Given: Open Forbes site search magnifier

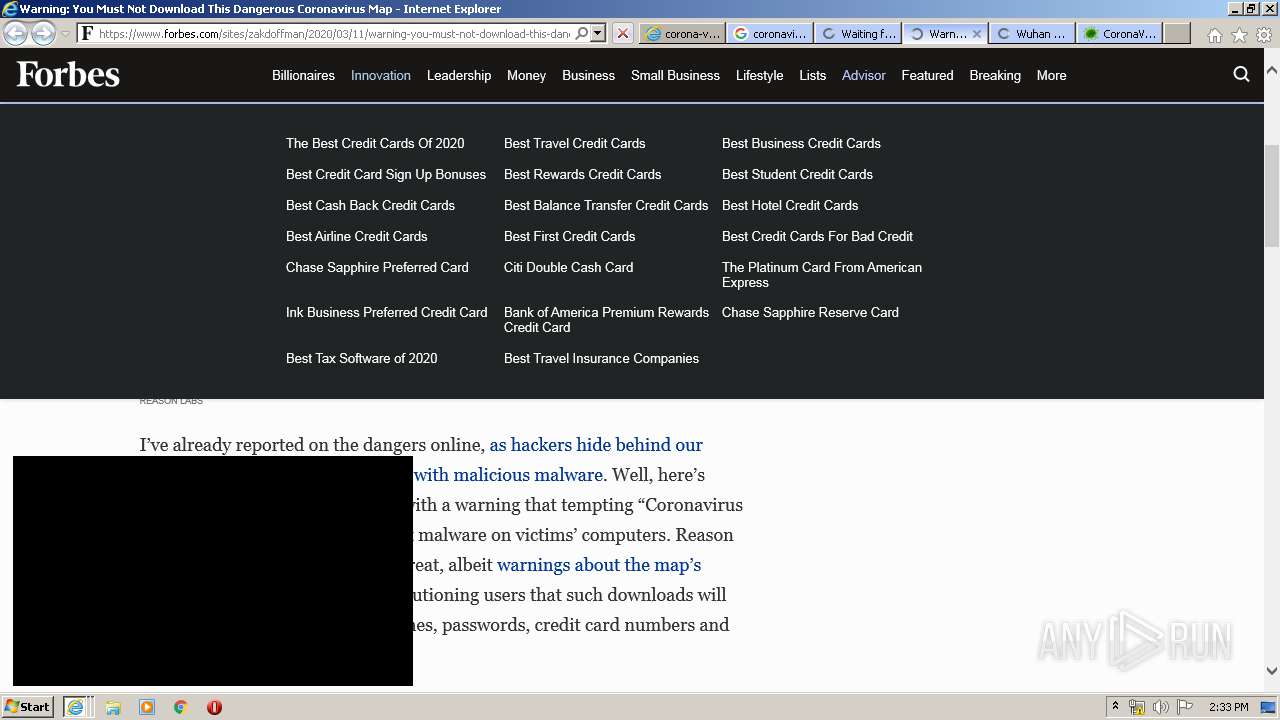Looking at the screenshot, I should 1242,75.
